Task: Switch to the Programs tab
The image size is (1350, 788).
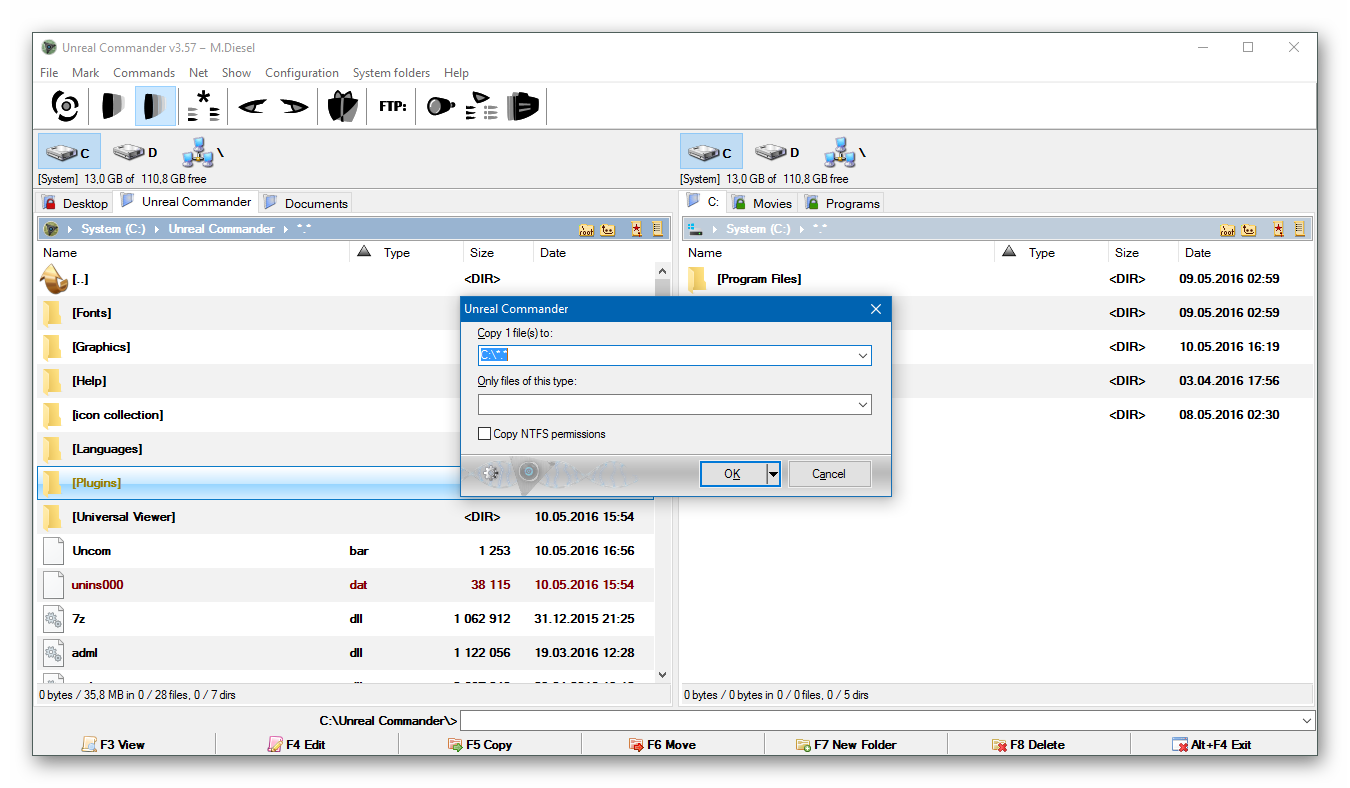Action: pyautogui.click(x=842, y=203)
